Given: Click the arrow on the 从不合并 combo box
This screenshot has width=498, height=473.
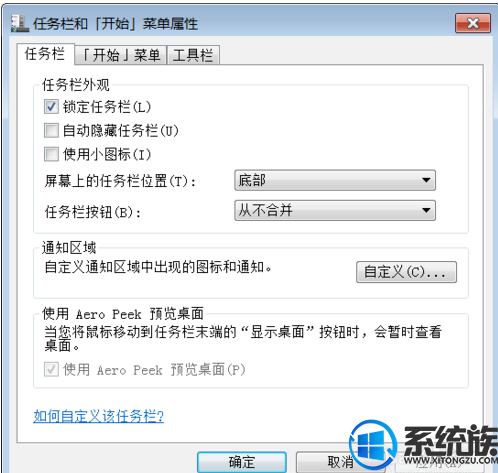Looking at the screenshot, I should pyautogui.click(x=426, y=210).
